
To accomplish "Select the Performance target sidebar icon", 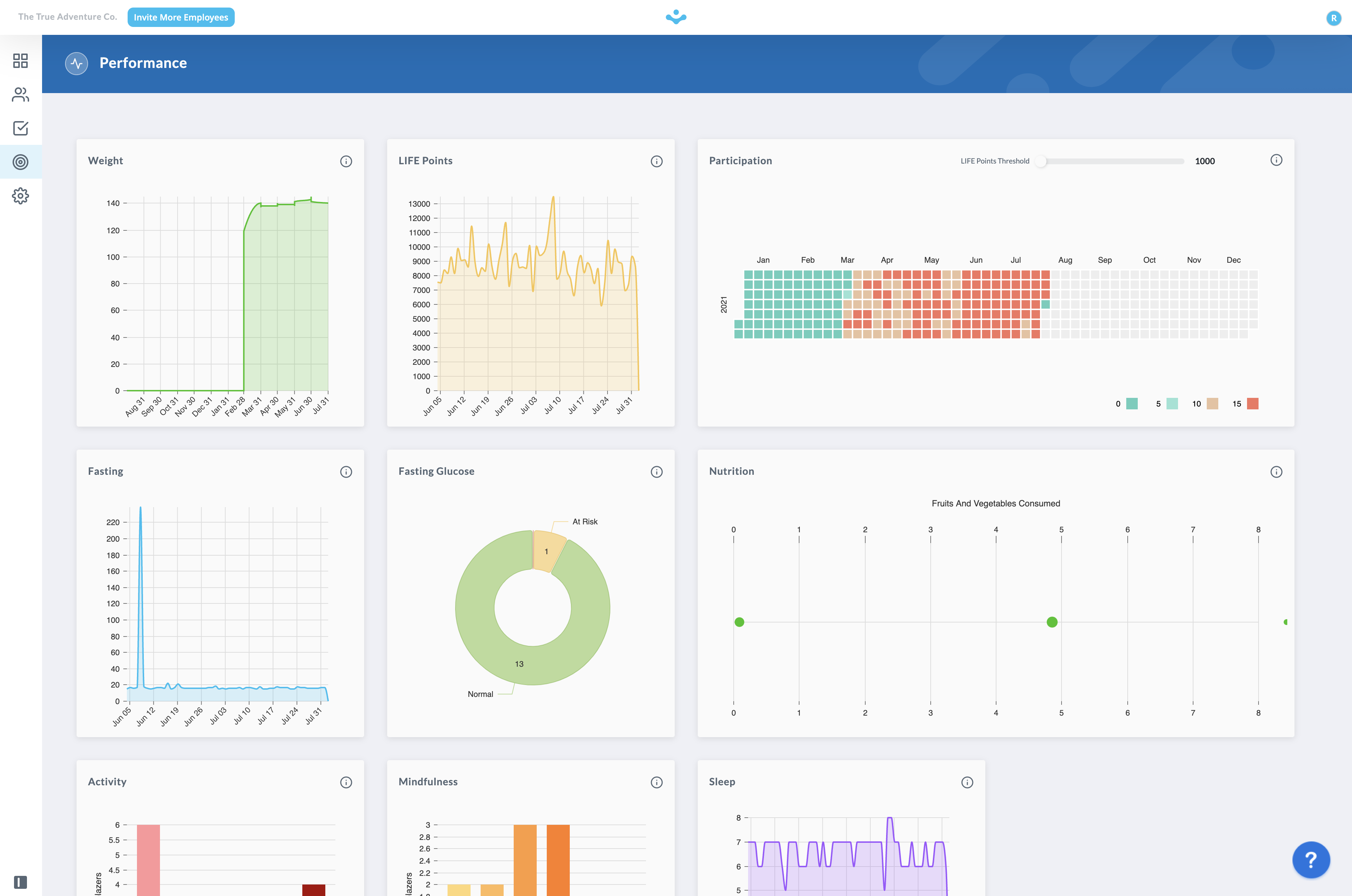I will click(x=20, y=162).
